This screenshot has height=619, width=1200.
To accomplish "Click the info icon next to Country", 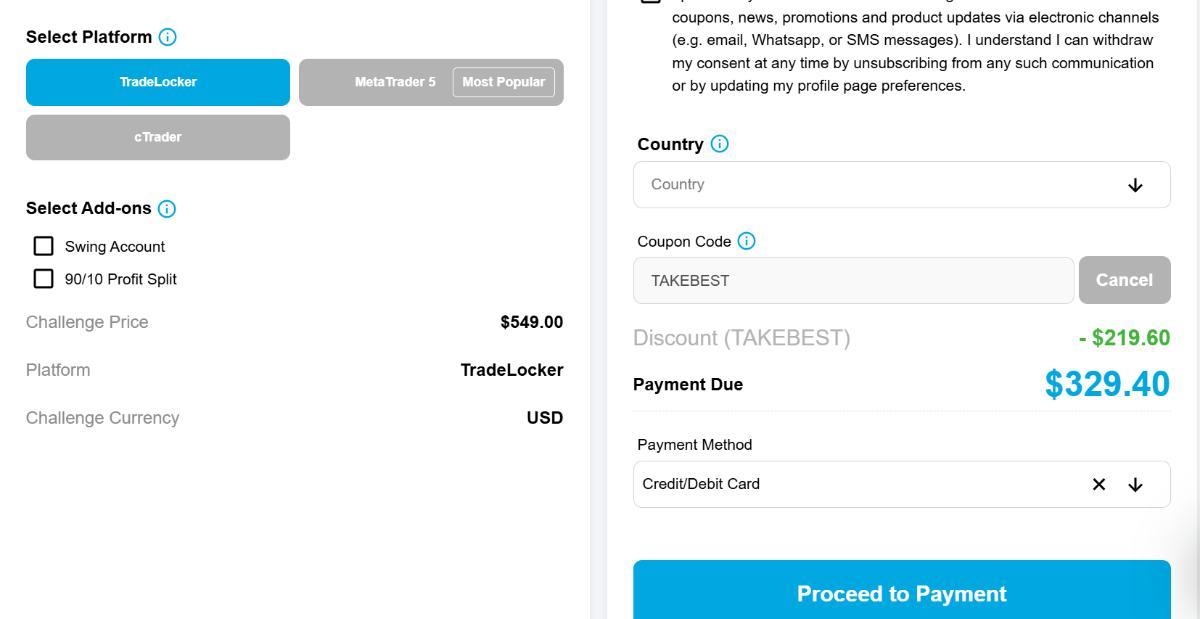I will 719,144.
